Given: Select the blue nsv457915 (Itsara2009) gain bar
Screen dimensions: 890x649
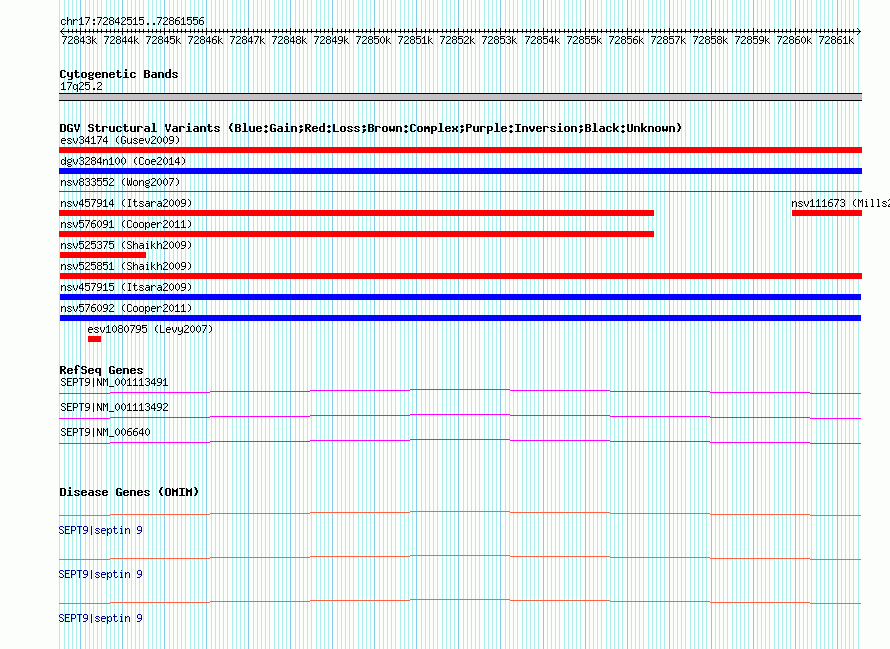Looking at the screenshot, I should 460,297.
